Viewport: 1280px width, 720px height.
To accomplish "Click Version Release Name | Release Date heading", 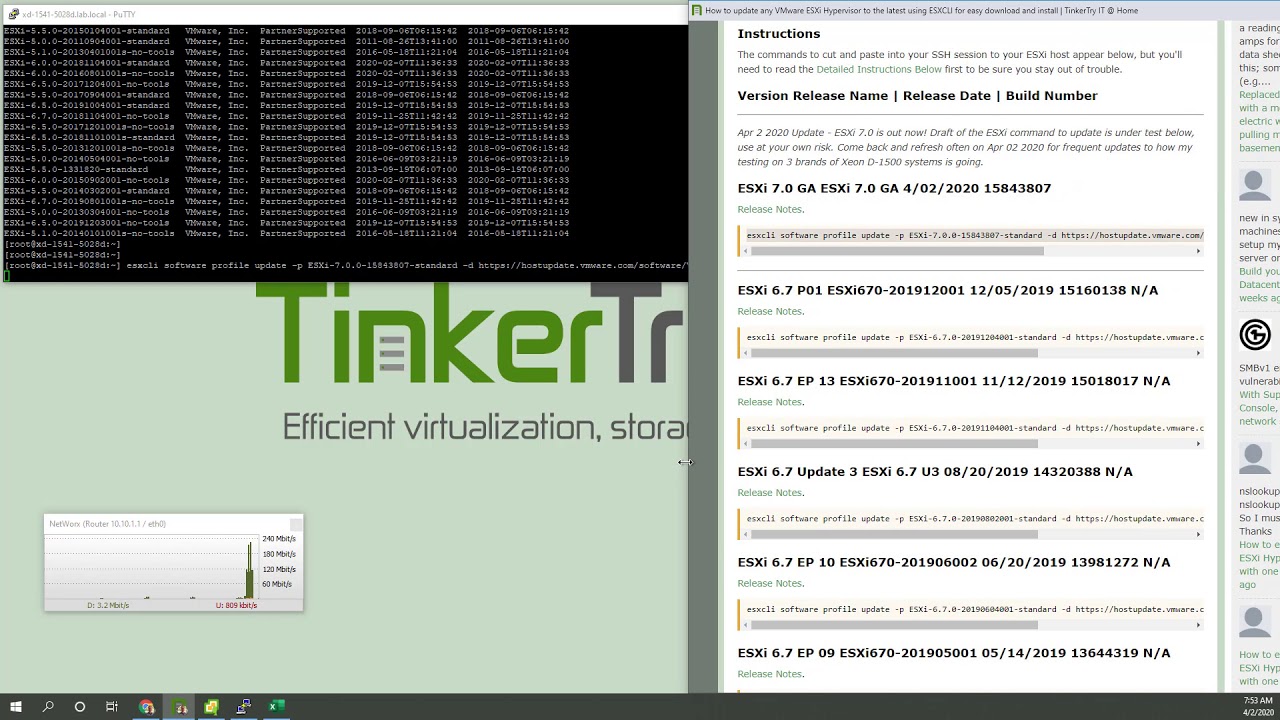I will [917, 96].
